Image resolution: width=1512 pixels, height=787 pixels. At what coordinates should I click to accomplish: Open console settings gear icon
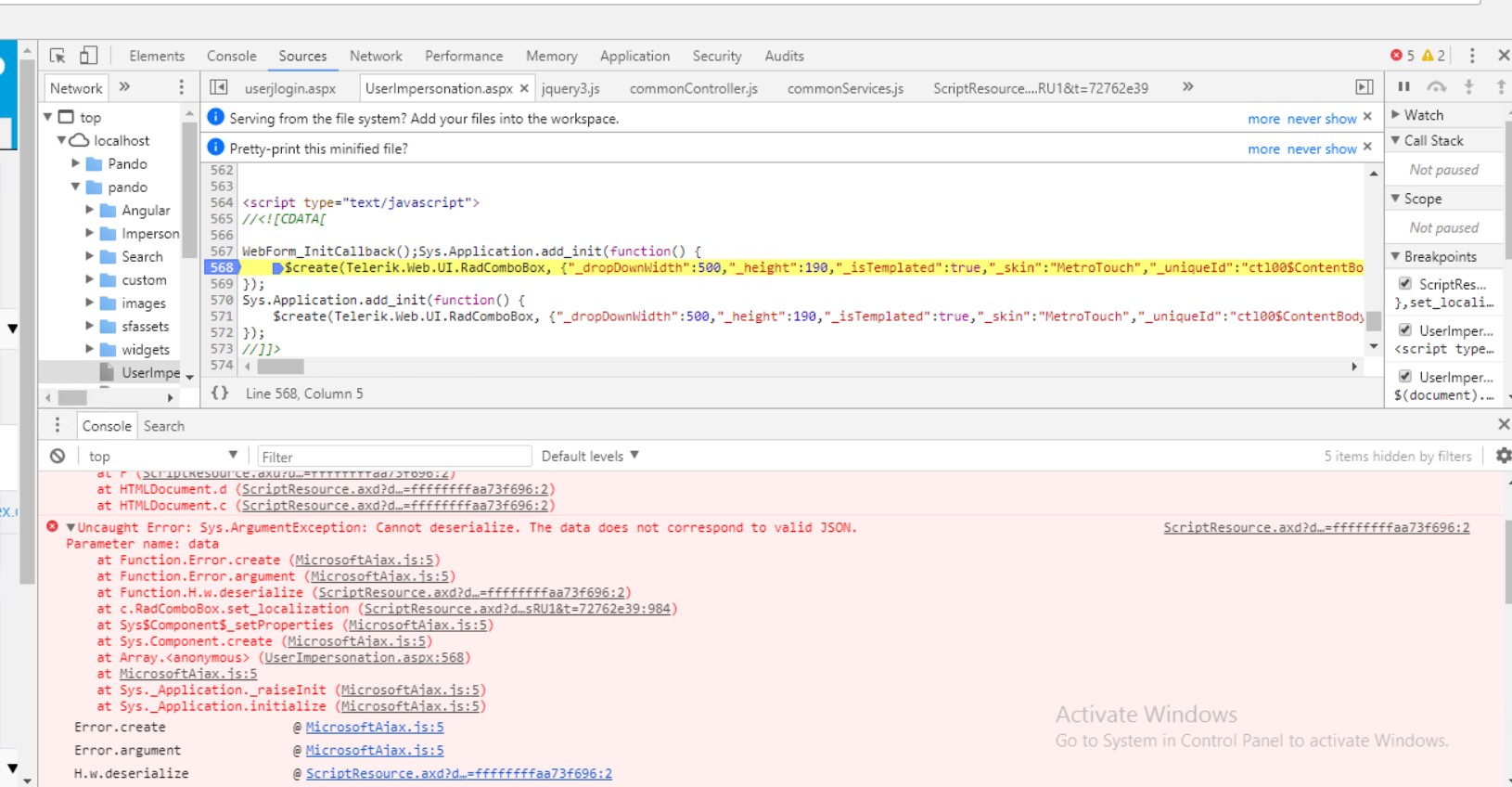pyautogui.click(x=1503, y=456)
